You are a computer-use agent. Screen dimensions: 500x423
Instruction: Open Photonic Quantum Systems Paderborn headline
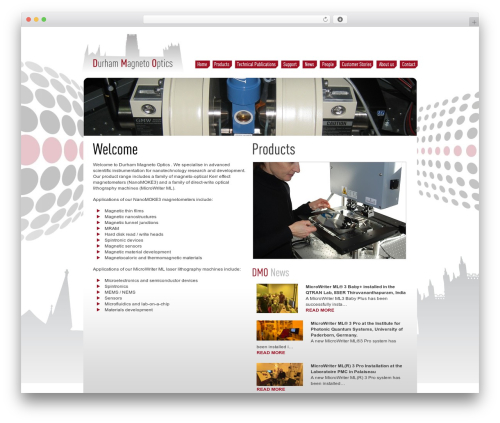[x=357, y=329]
